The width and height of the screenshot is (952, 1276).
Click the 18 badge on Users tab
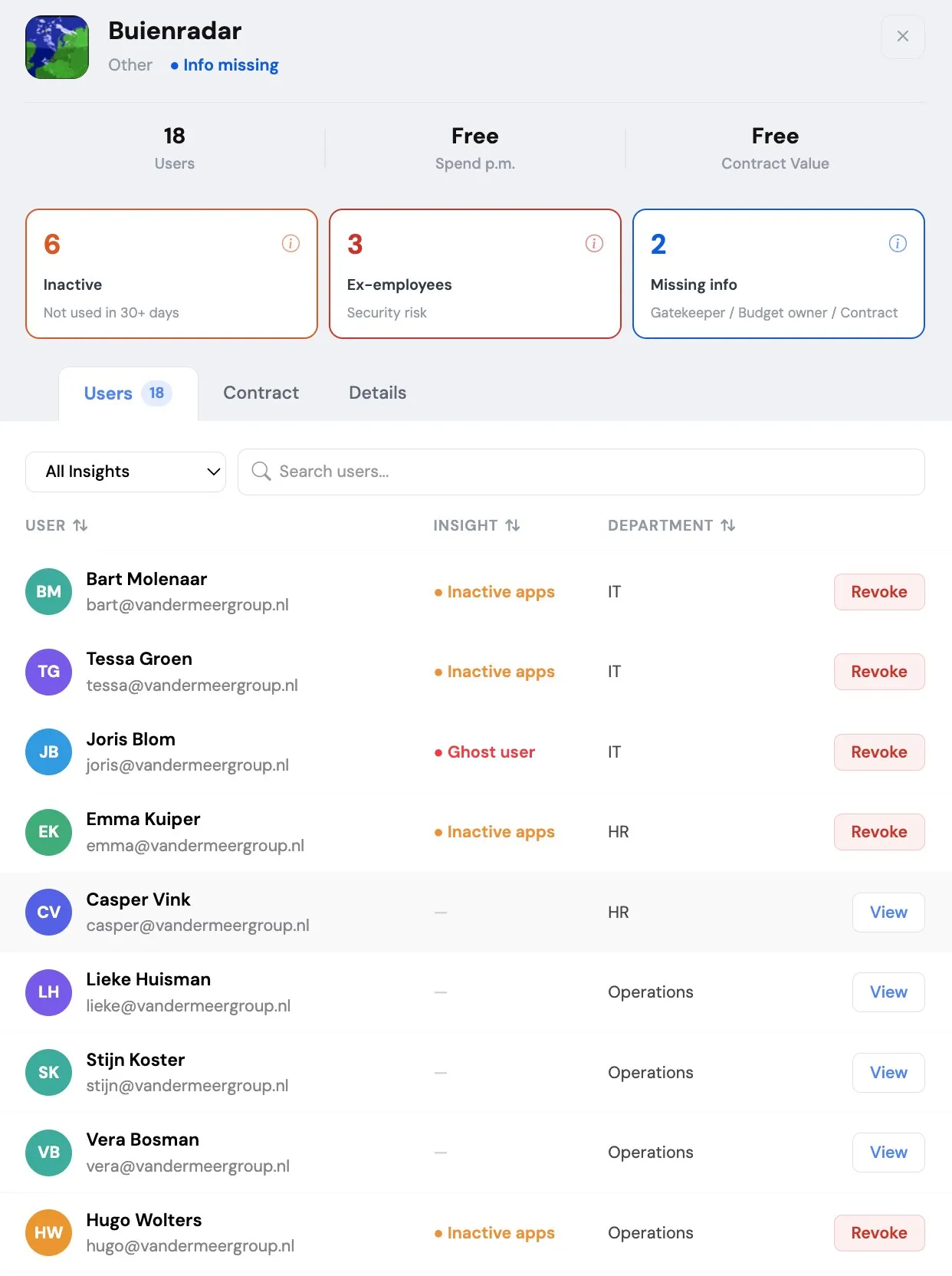point(156,393)
